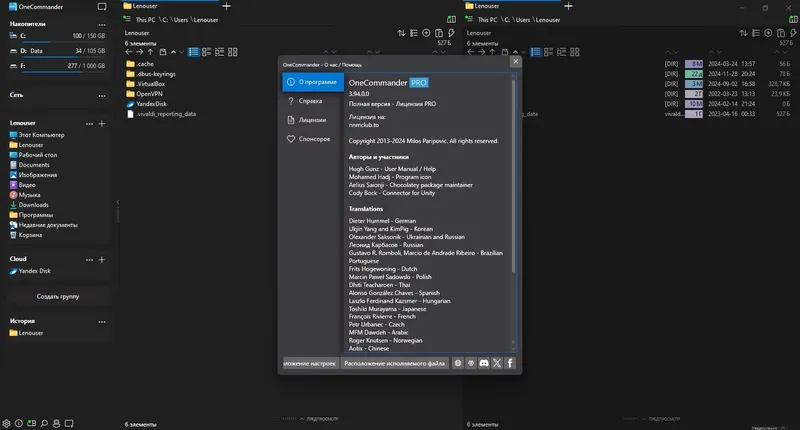Click sort arrows icon in left pane
800x430 pixels.
[402, 33]
